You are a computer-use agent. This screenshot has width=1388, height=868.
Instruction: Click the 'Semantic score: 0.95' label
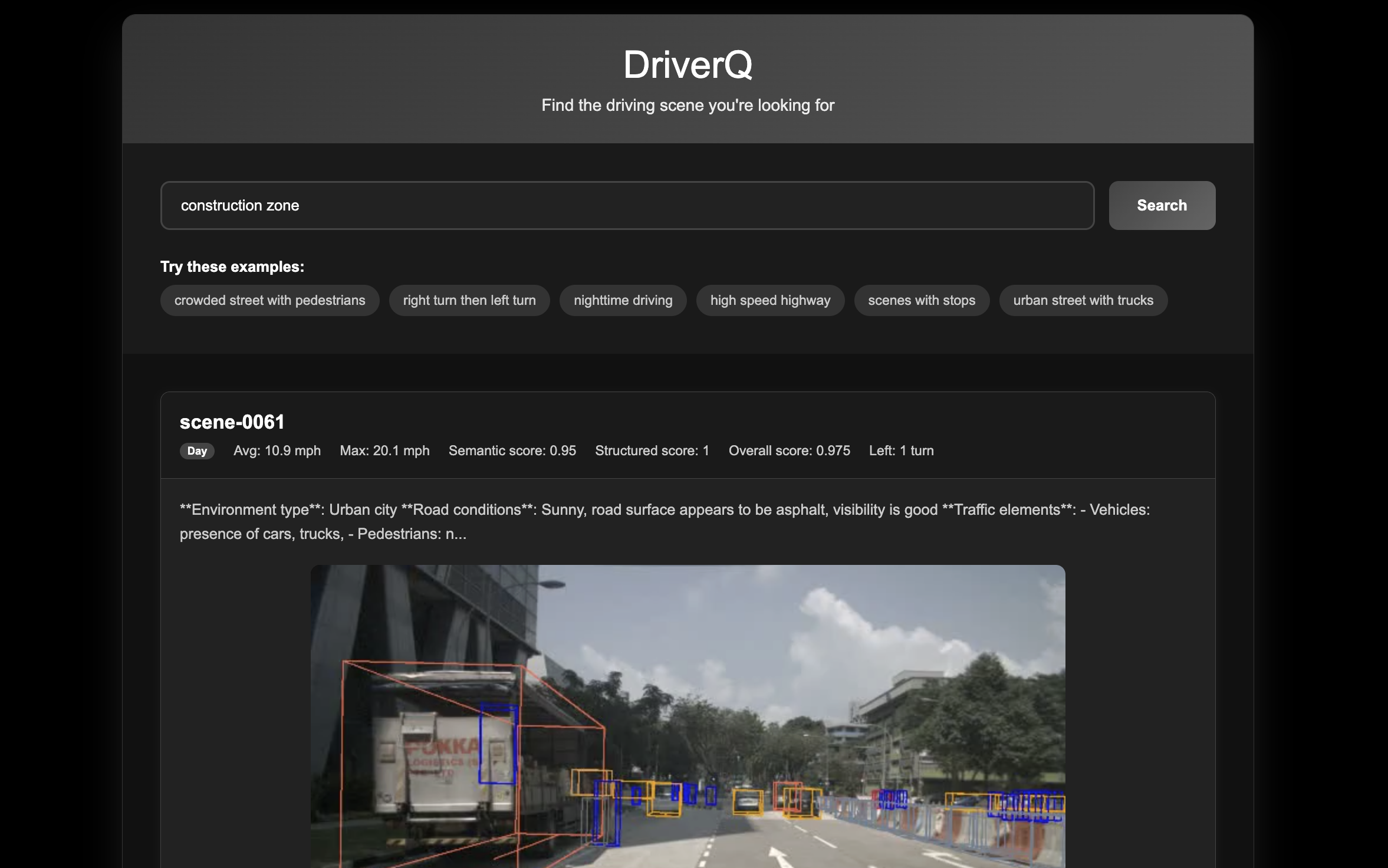tap(512, 451)
